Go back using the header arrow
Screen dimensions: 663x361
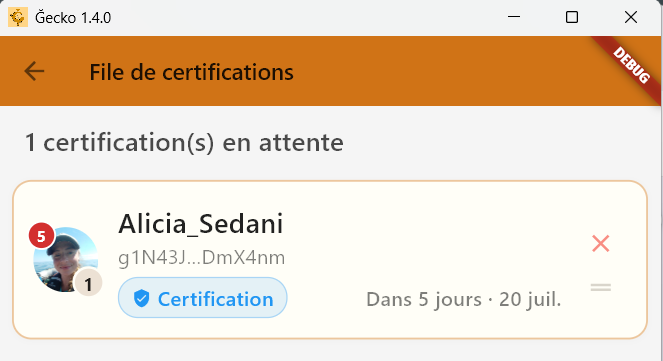point(34,71)
